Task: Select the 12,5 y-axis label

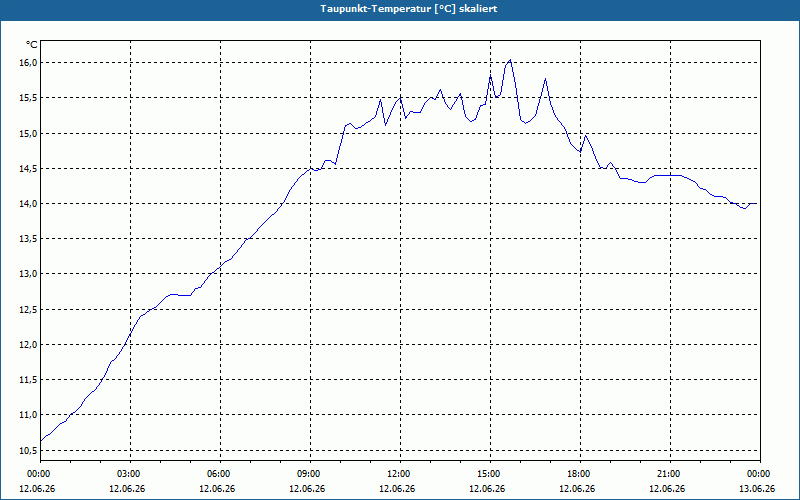Action: point(29,310)
